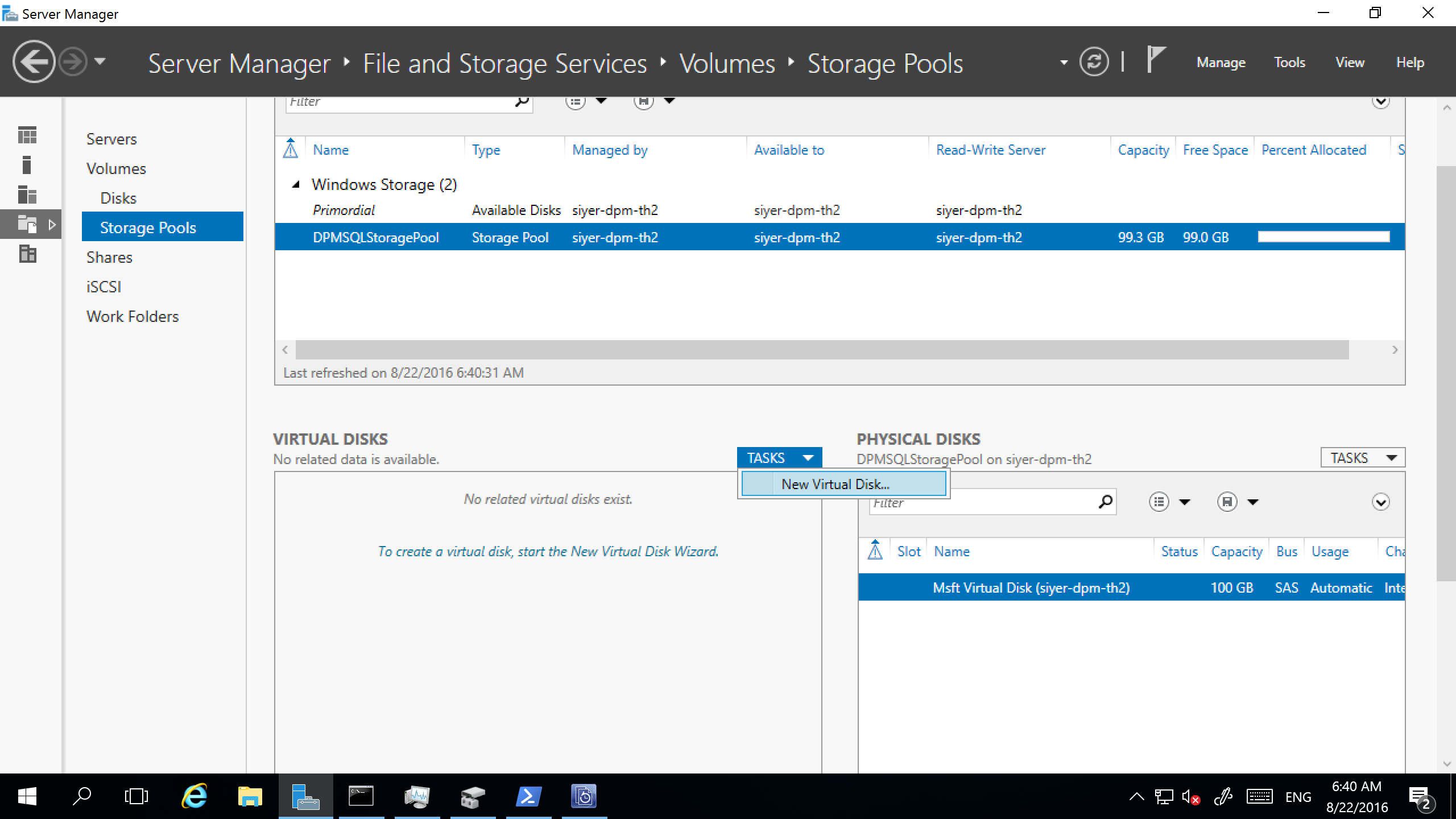
Task: Click the refresh button in top toolbar
Action: (1097, 62)
